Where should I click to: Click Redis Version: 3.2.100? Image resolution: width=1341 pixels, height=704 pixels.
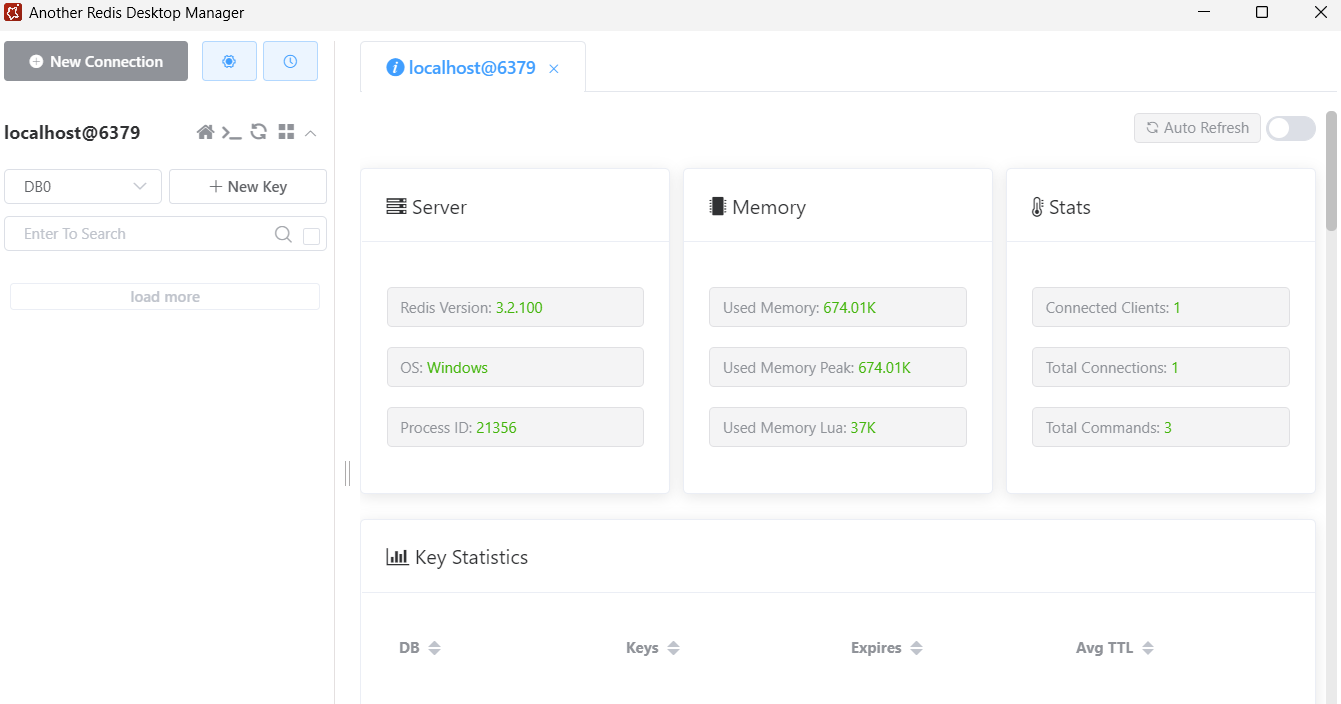pyautogui.click(x=515, y=307)
